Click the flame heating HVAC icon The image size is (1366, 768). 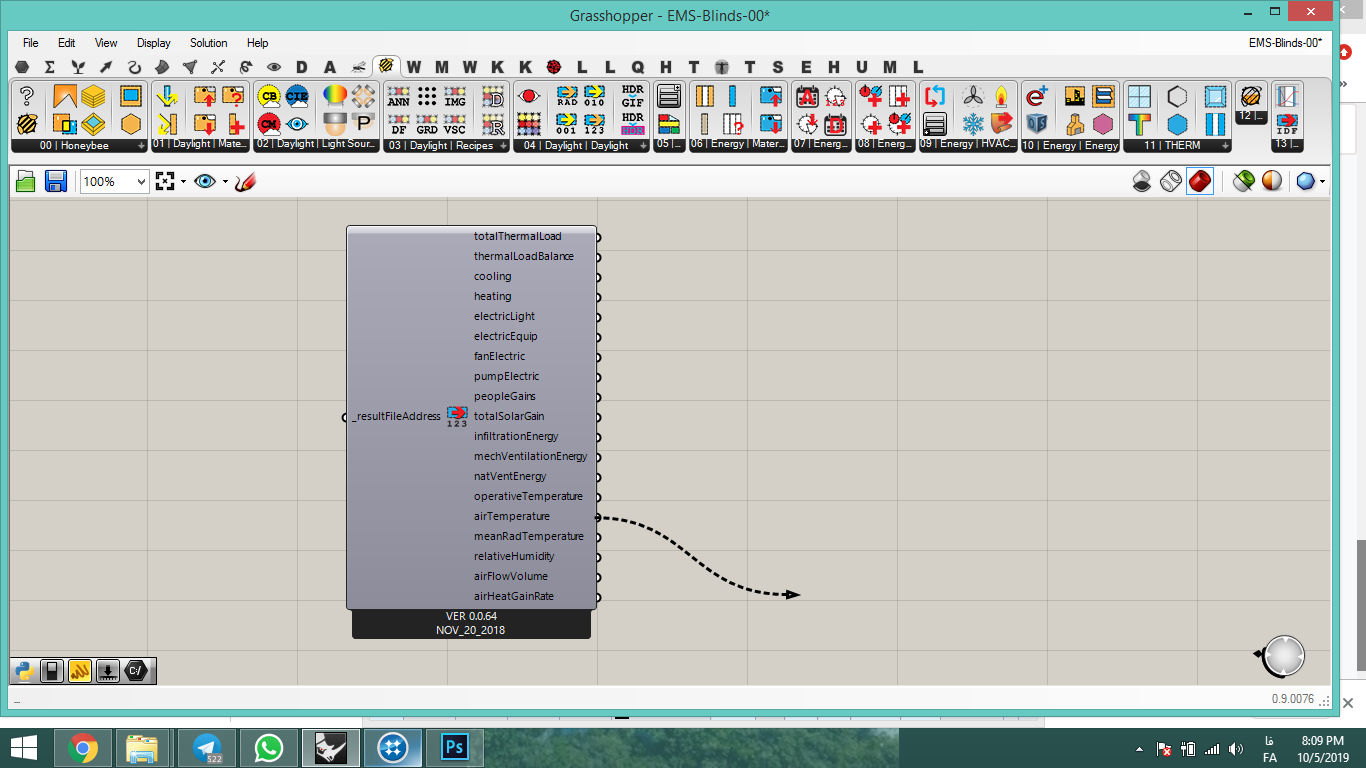coord(1001,96)
